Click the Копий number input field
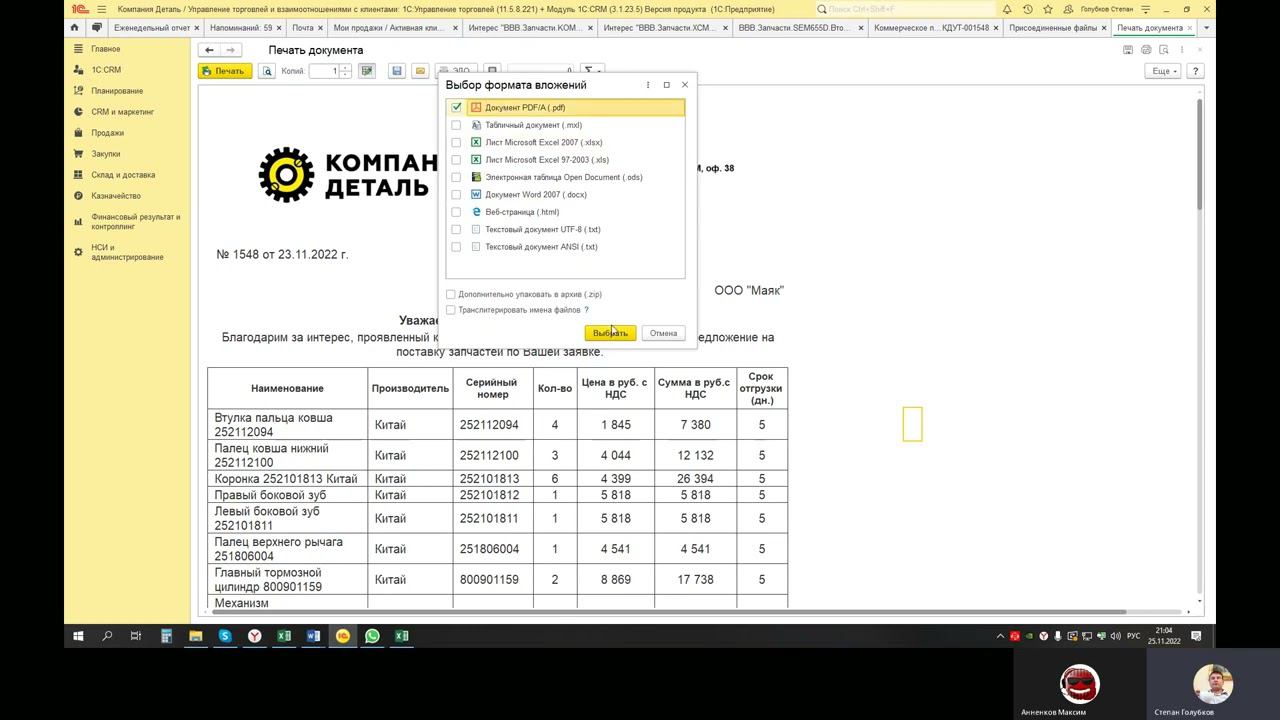 click(324, 71)
